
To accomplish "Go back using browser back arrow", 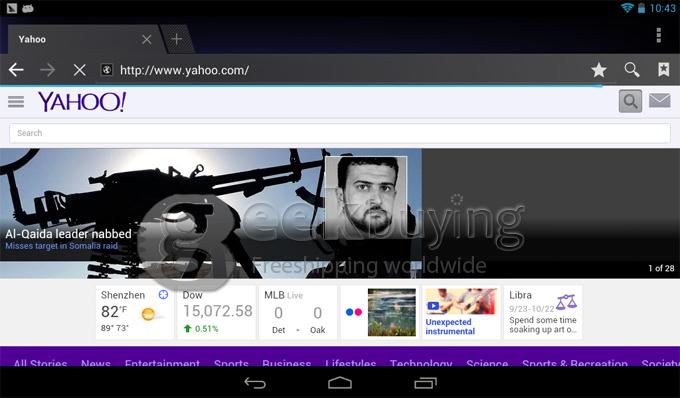I will coord(16,69).
